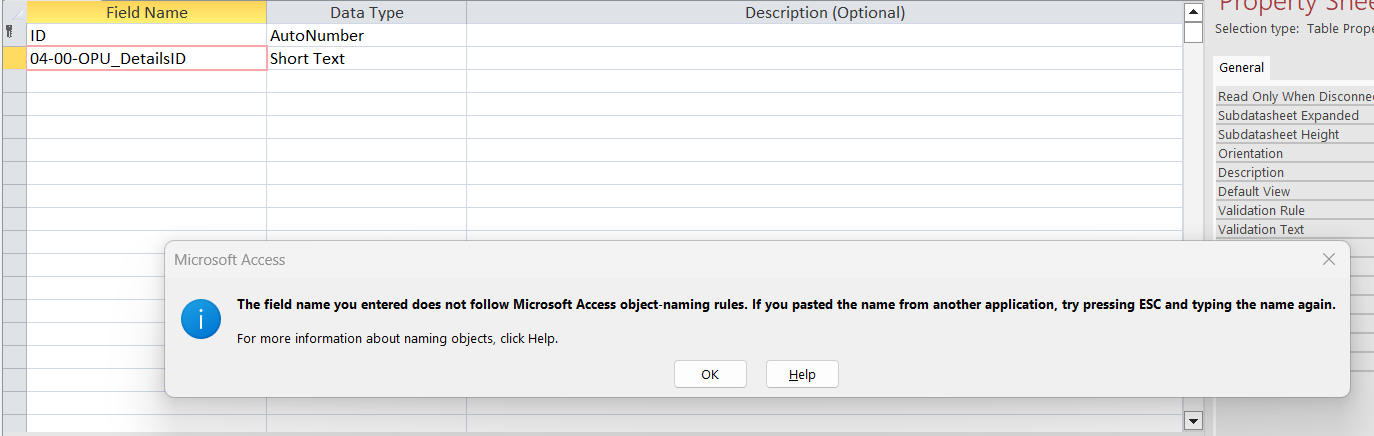Click the scroll down arrow of field grid
This screenshot has height=436, width=1374.
[1192, 421]
